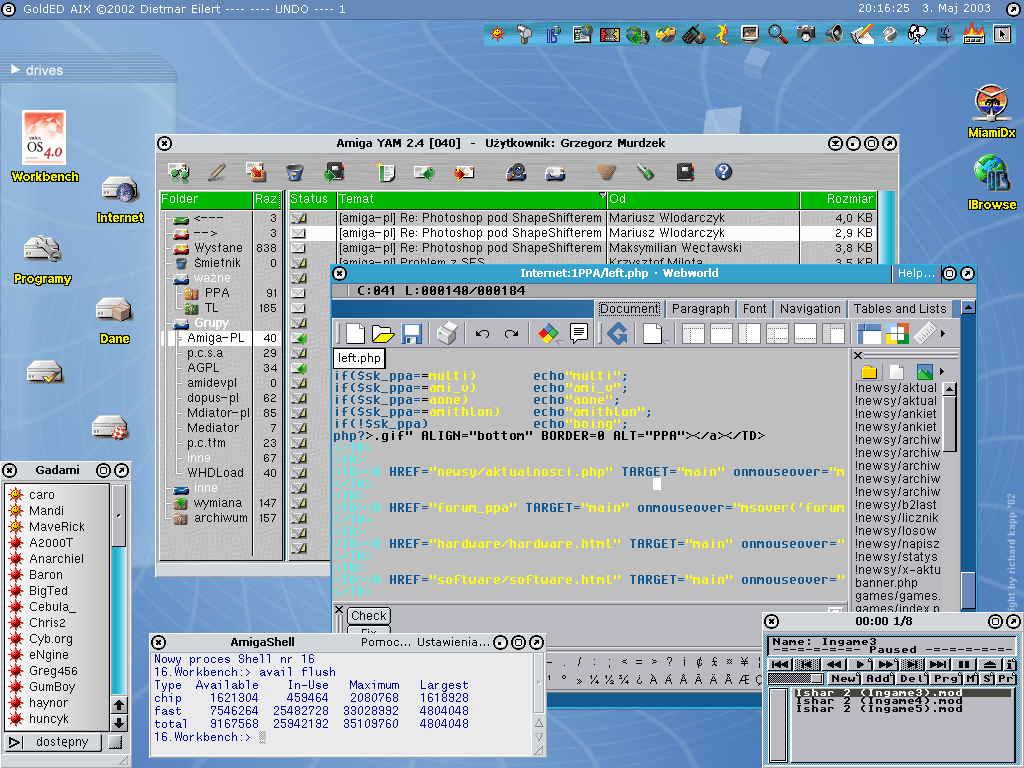Viewport: 1024px width, 768px height.
Task: Click the printer icon in GoldED toolbar
Action: (447, 333)
